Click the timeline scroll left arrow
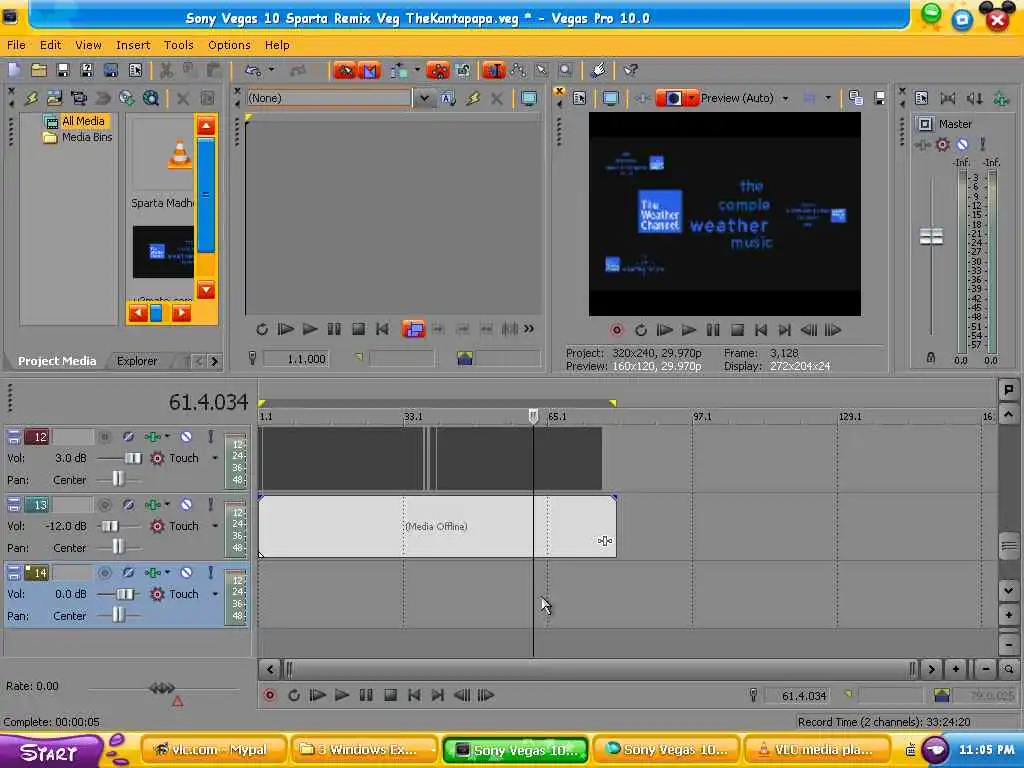1024x768 pixels. (x=270, y=669)
